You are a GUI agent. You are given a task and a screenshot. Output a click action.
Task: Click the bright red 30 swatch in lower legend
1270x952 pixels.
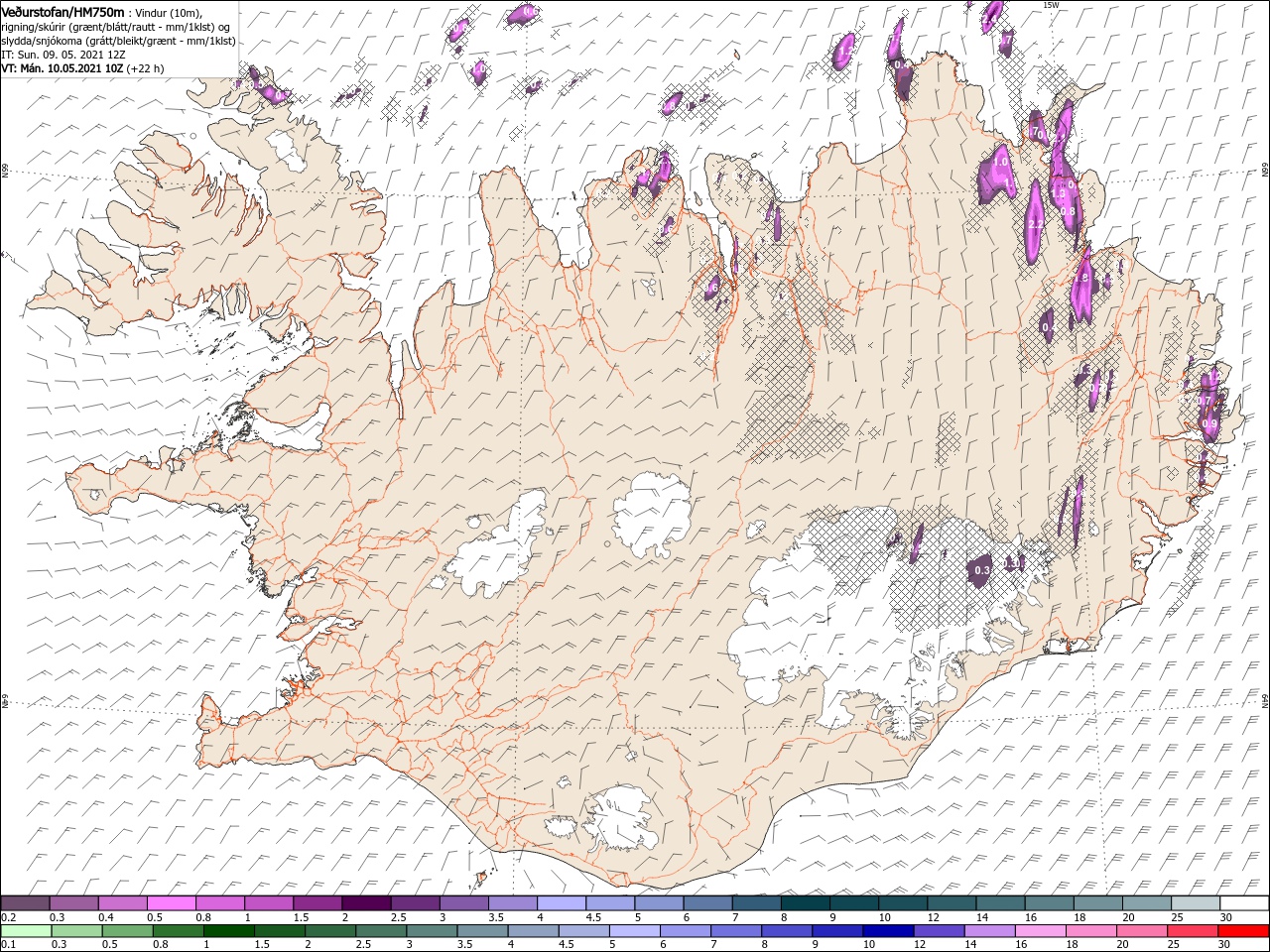1243,931
